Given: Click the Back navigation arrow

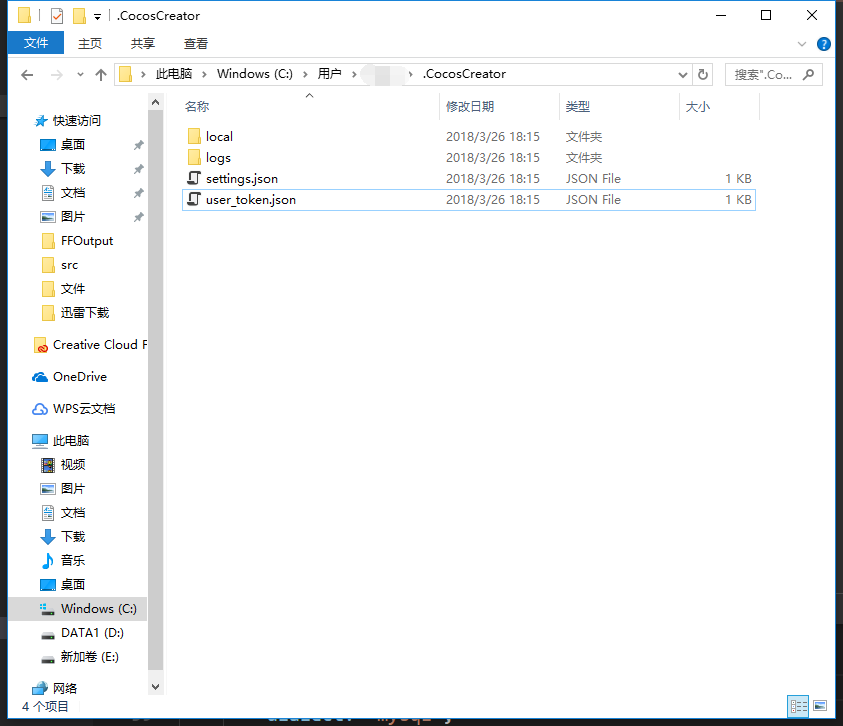Looking at the screenshot, I should 27,75.
